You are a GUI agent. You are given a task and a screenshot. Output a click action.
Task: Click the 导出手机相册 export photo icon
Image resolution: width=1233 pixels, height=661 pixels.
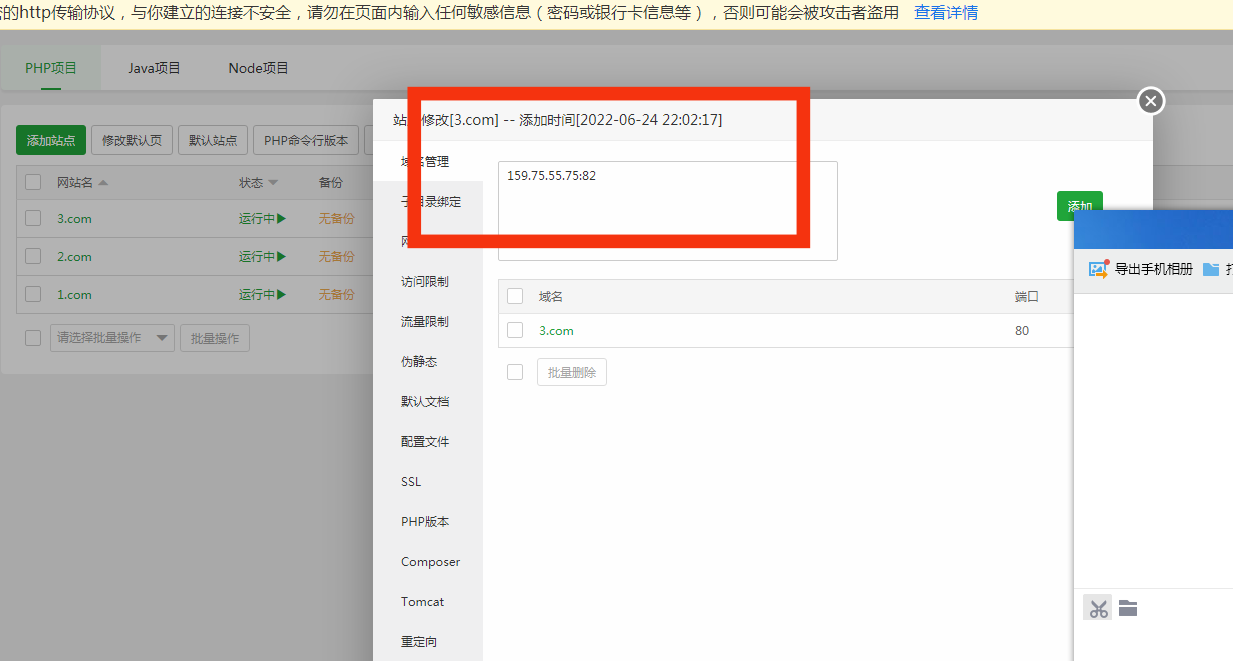pos(1098,269)
